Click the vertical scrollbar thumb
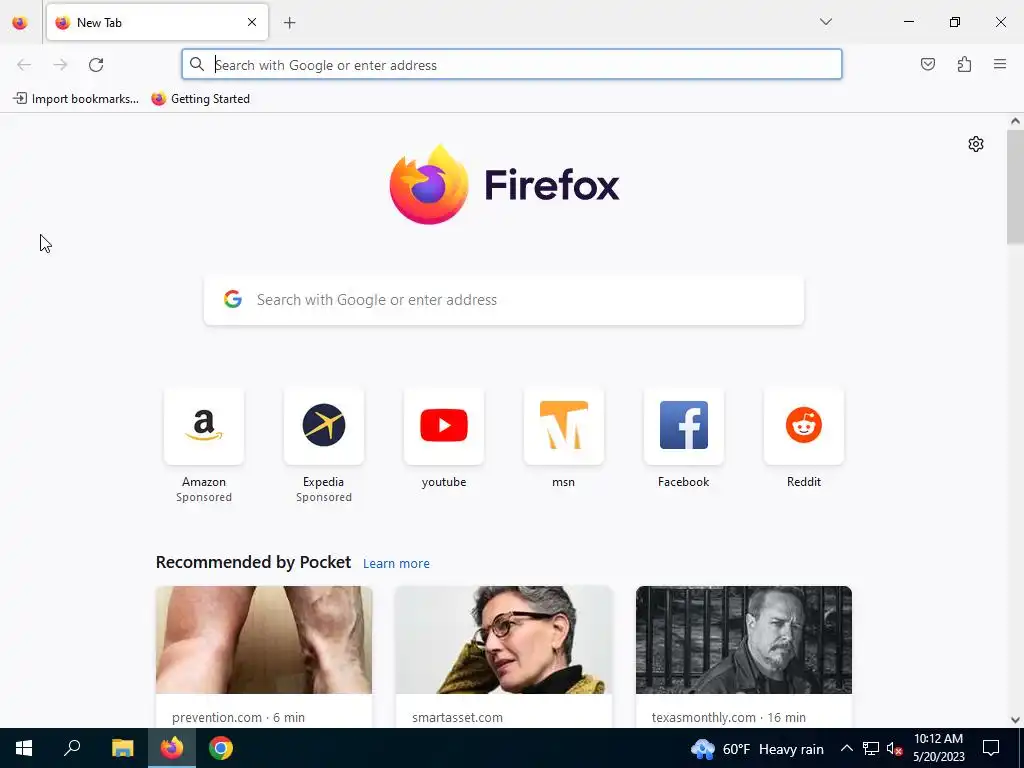Screen dimensions: 1024x768 coord(1015,187)
